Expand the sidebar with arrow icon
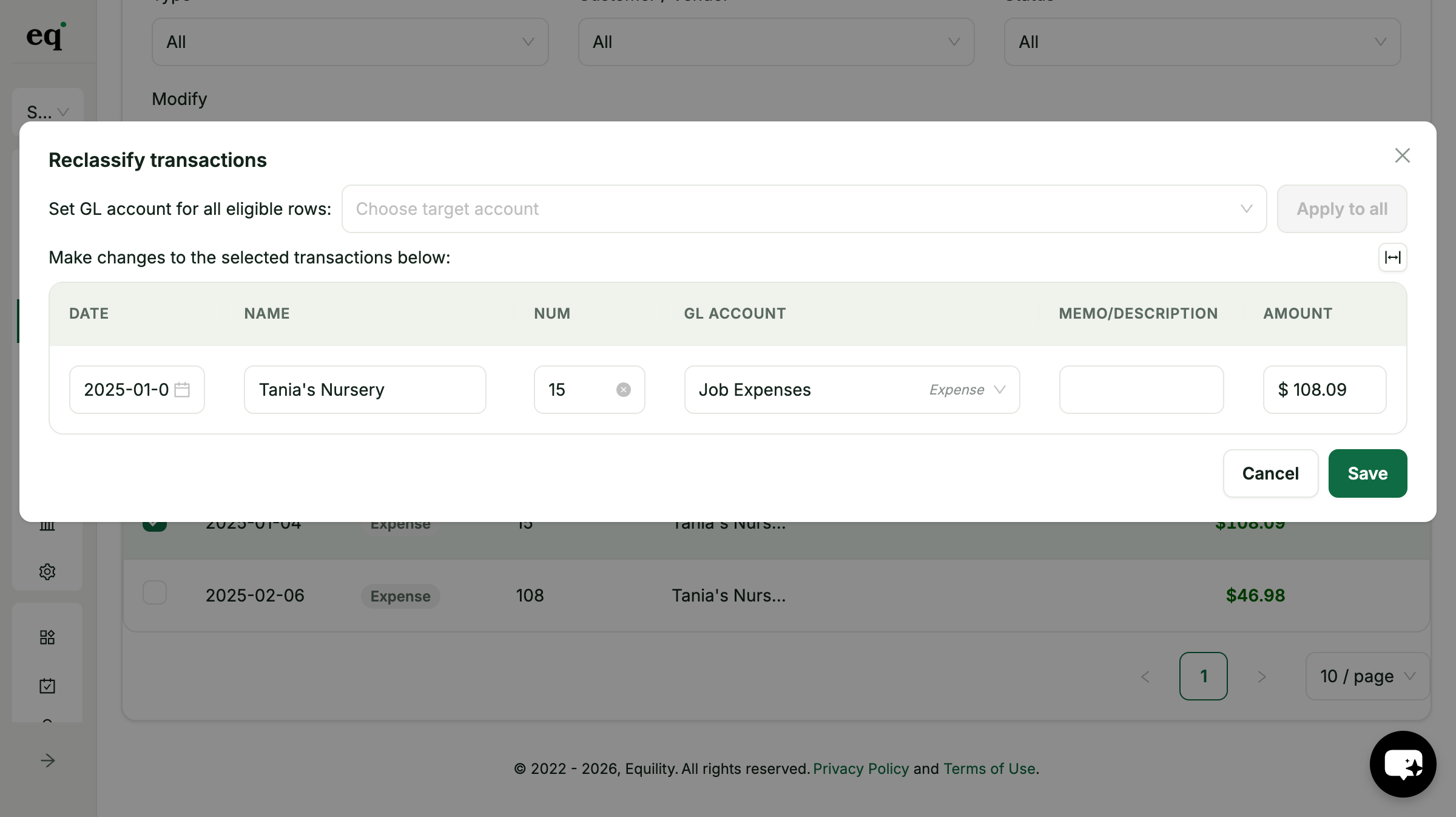1456x817 pixels. click(47, 761)
